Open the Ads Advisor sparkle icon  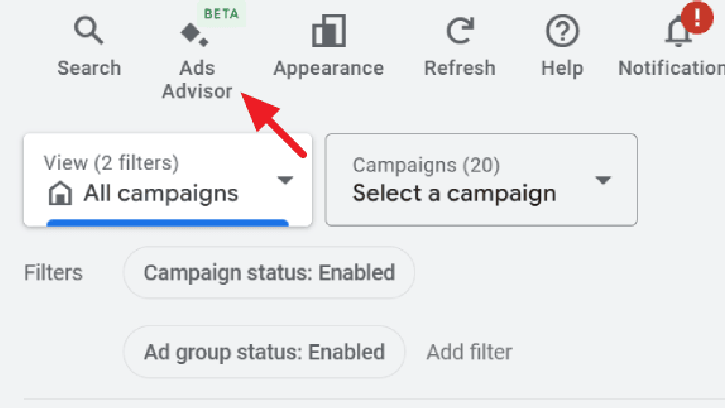pos(194,34)
